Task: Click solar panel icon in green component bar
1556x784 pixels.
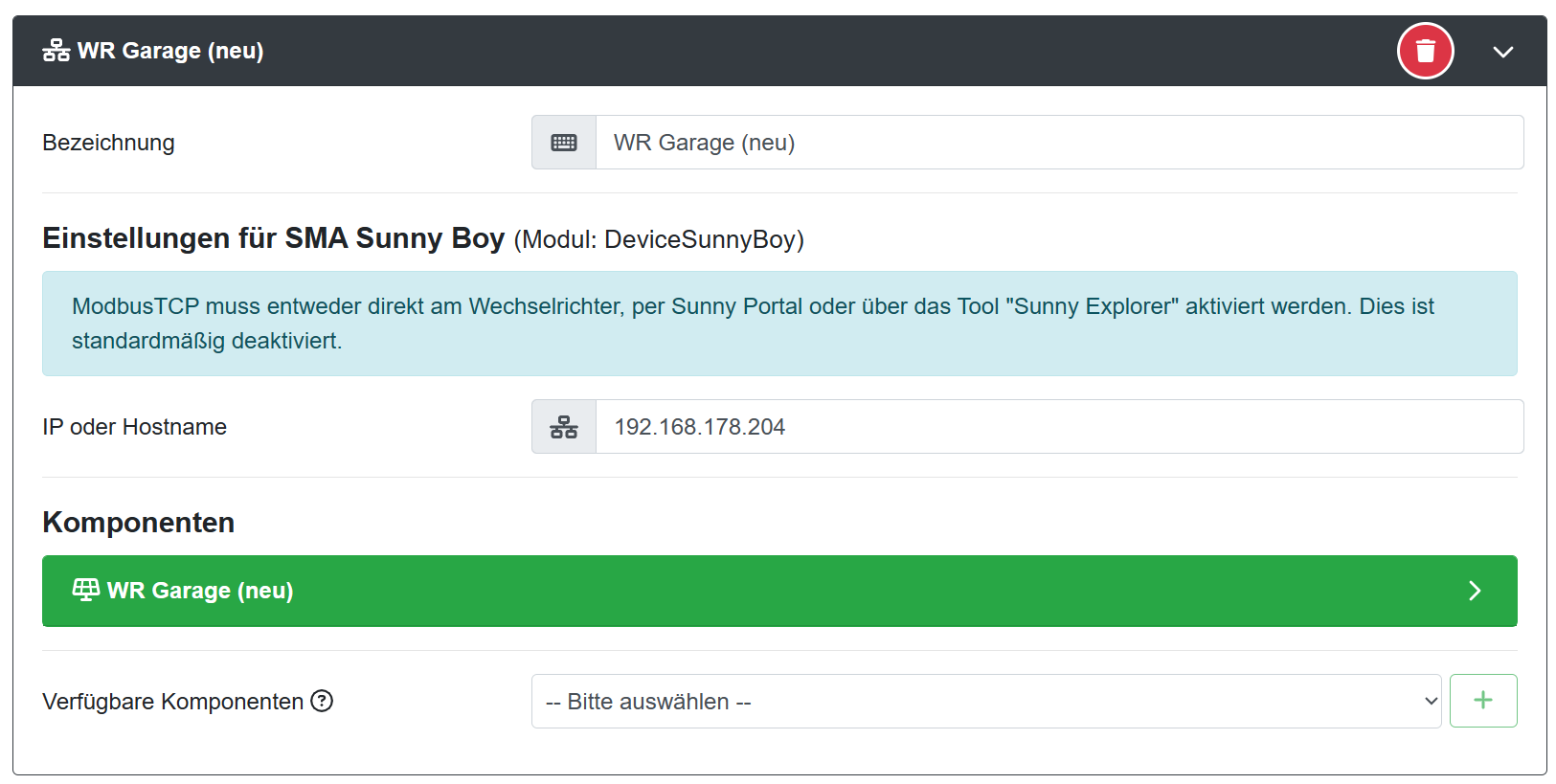Action: click(86, 590)
